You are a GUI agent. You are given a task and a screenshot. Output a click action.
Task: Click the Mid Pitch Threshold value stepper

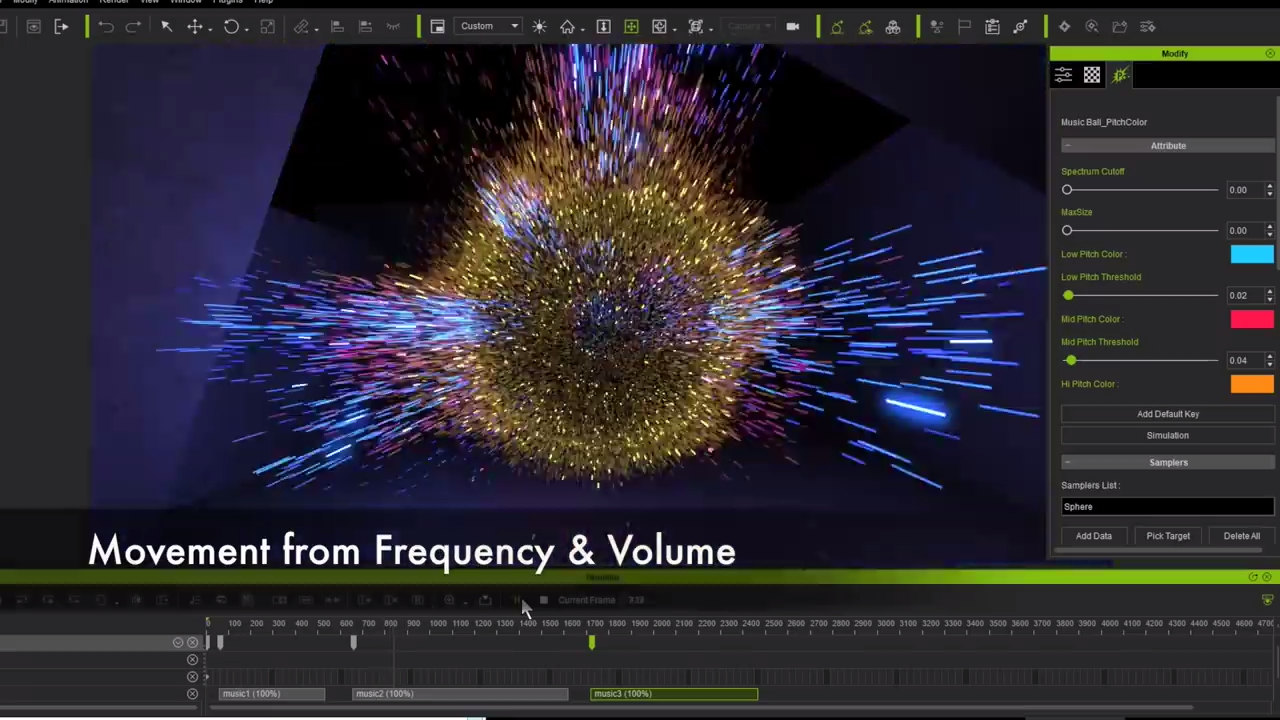click(x=1269, y=361)
